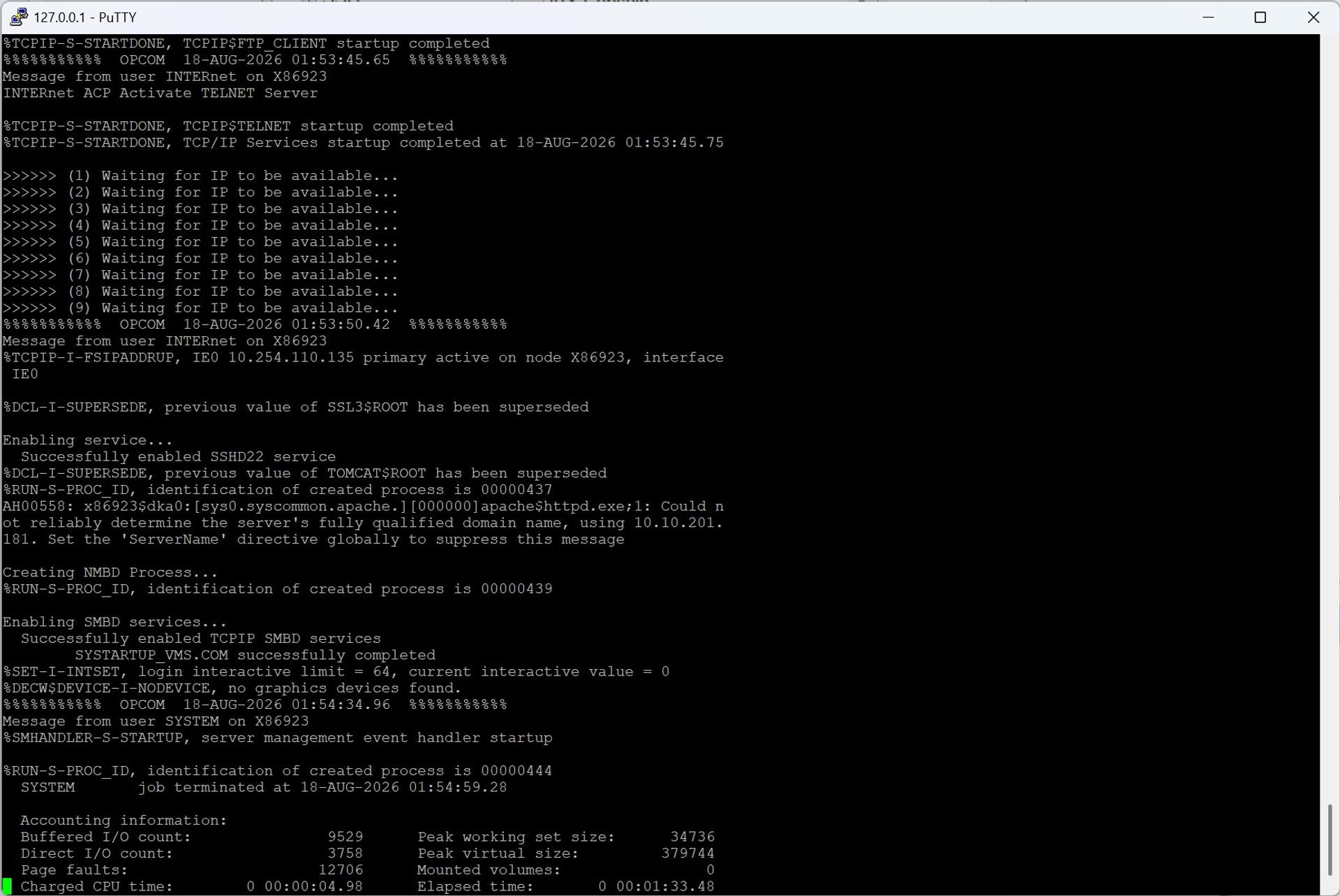This screenshot has height=896, width=1340.
Task: Click the '(5) Waiting for IP' line
Action: coord(200,242)
